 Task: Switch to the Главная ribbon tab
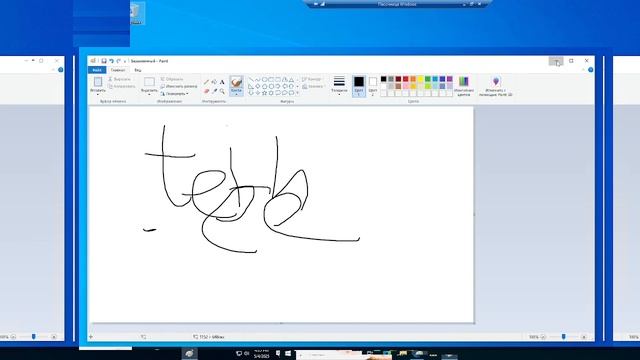click(118, 70)
